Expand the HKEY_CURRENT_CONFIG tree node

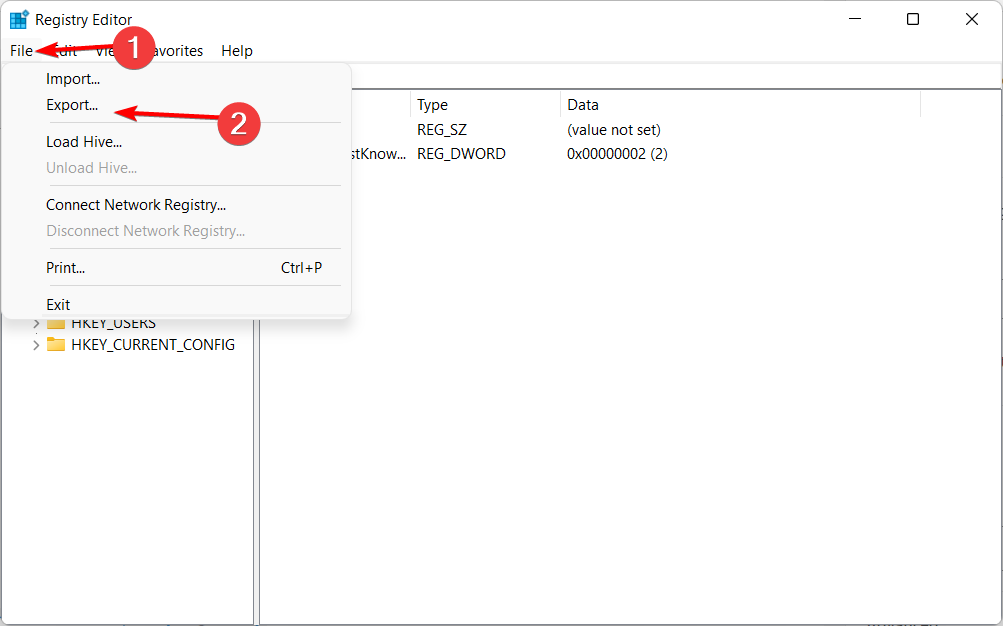click(36, 344)
